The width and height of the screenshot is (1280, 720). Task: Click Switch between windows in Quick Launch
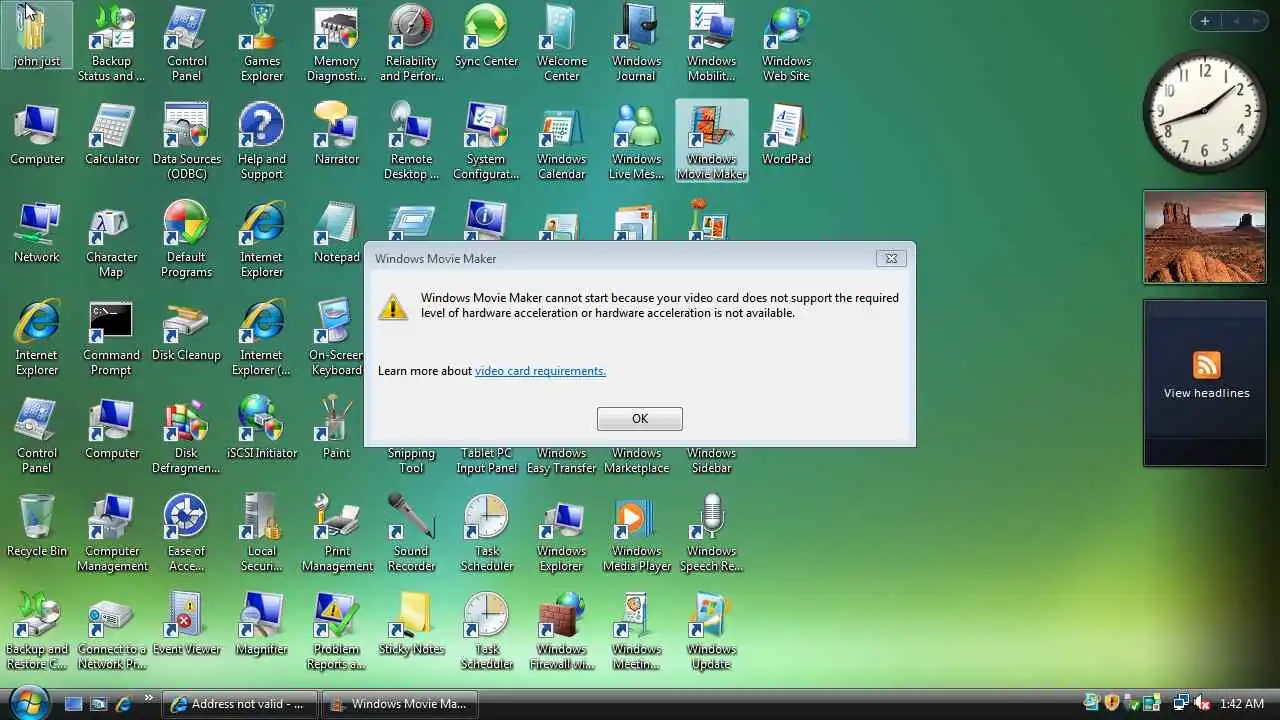click(x=98, y=704)
